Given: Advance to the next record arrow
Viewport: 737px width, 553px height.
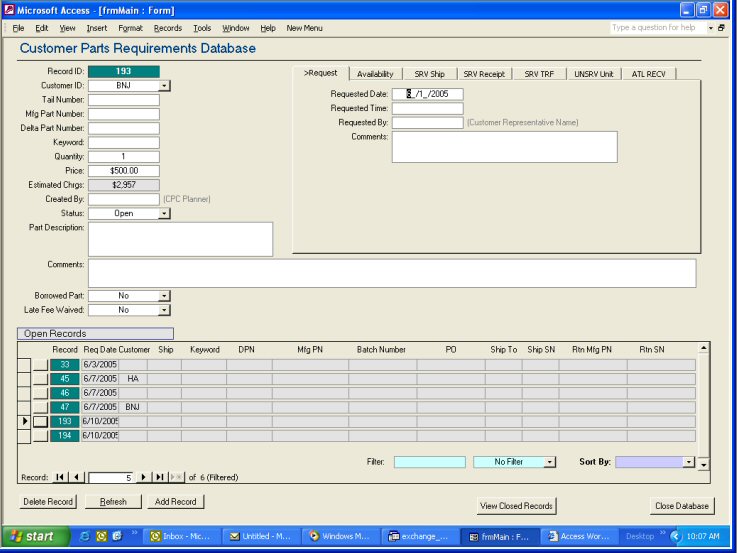Looking at the screenshot, I should (x=144, y=478).
